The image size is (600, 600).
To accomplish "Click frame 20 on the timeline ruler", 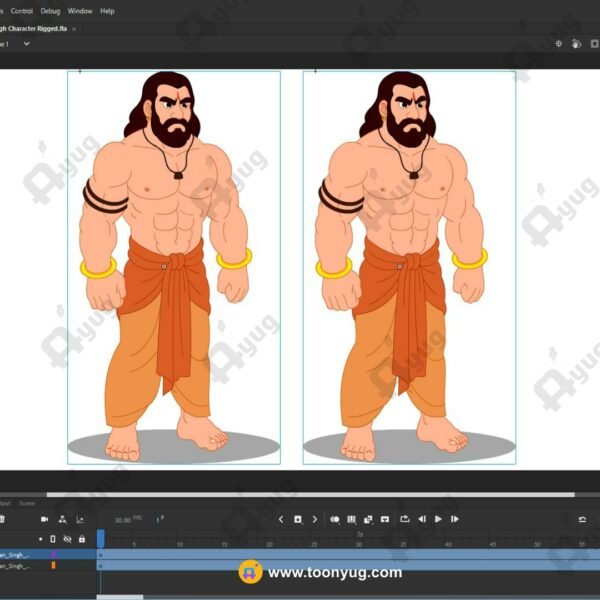I will [x=270, y=544].
